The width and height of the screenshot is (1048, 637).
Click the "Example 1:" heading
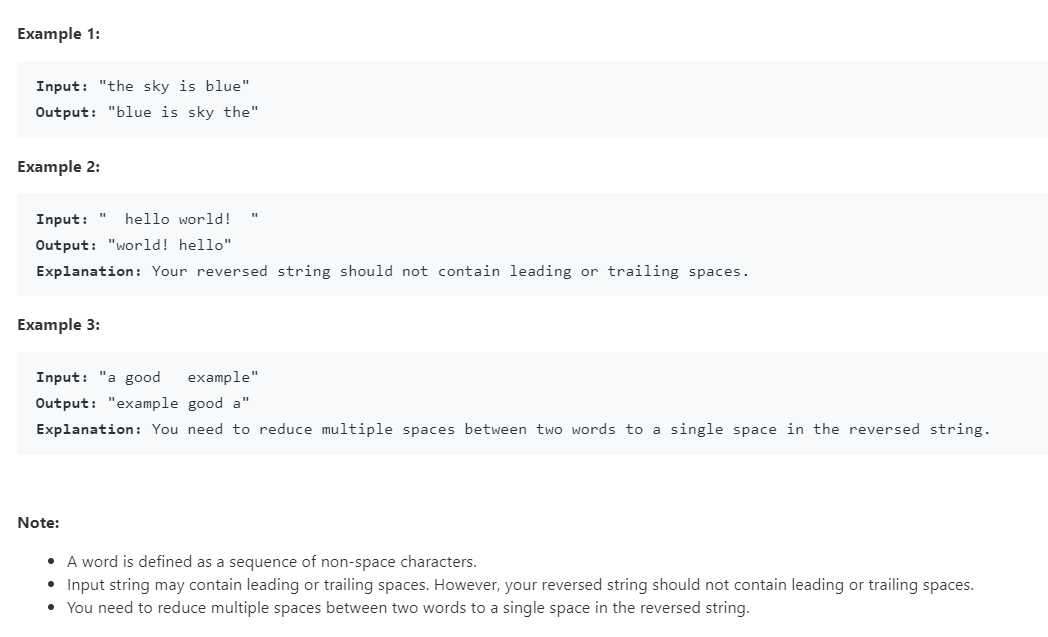58,34
